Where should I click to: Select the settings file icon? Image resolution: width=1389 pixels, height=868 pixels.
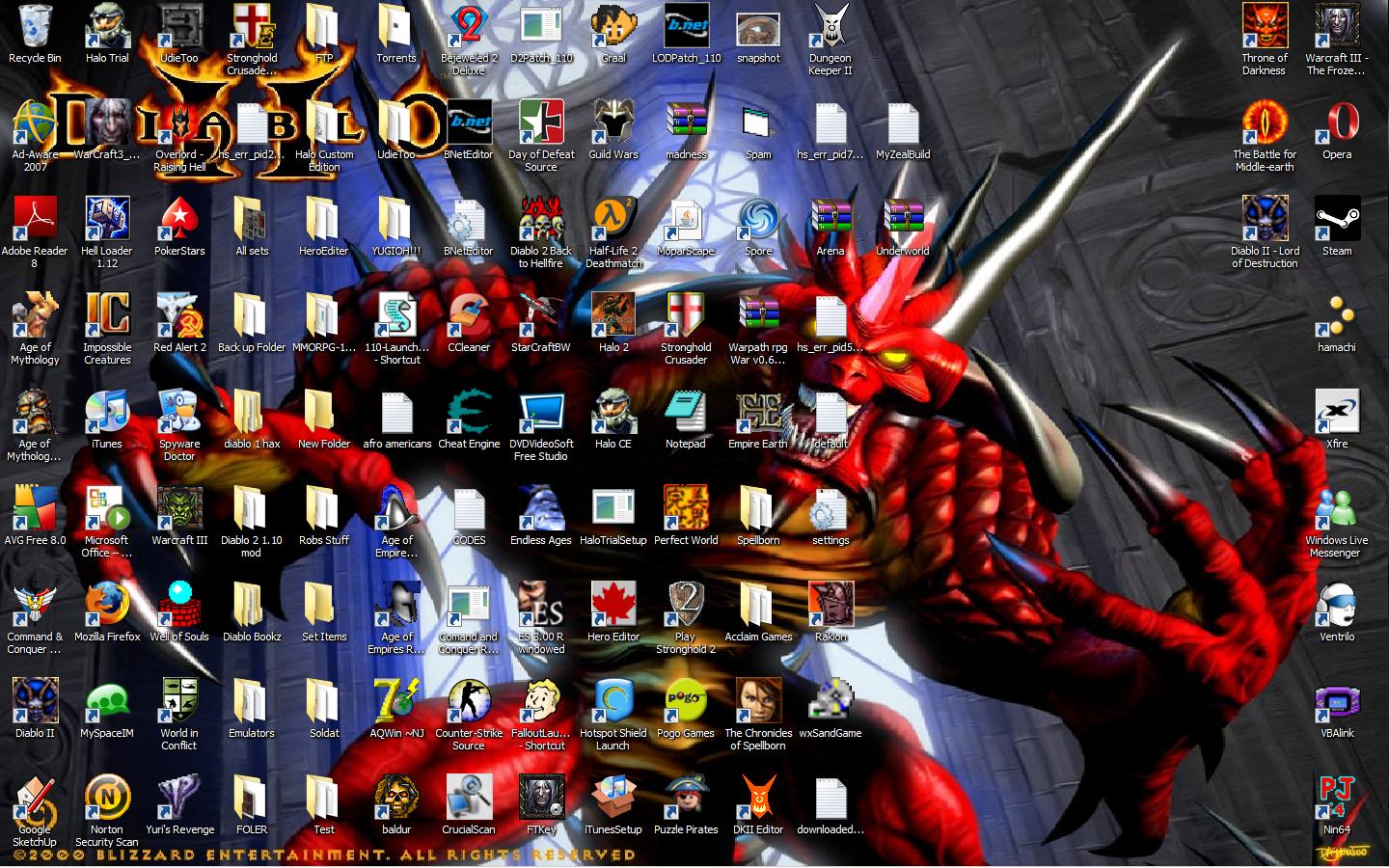pyautogui.click(x=831, y=508)
